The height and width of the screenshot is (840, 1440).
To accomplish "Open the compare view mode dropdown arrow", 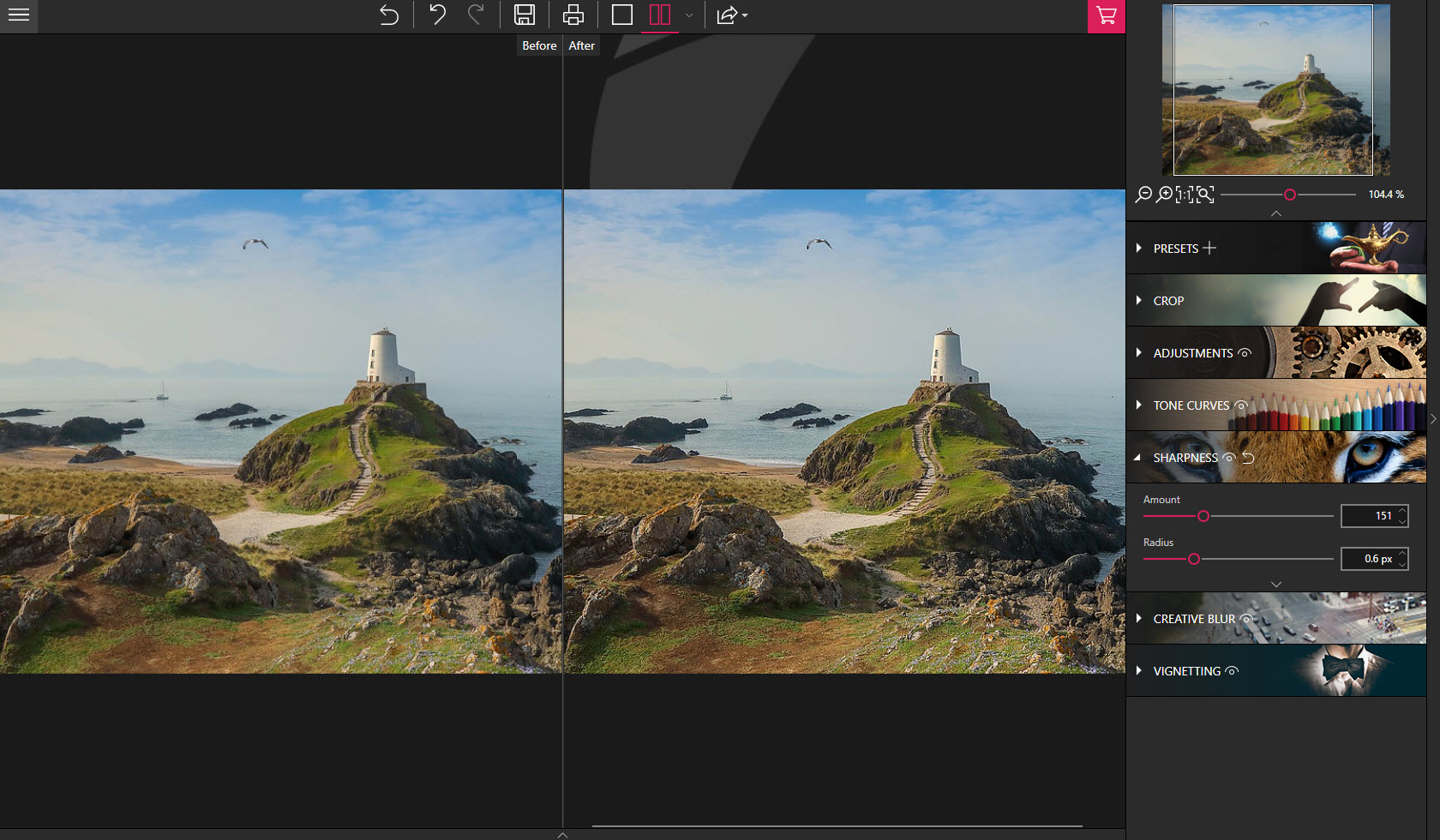I will pyautogui.click(x=688, y=16).
